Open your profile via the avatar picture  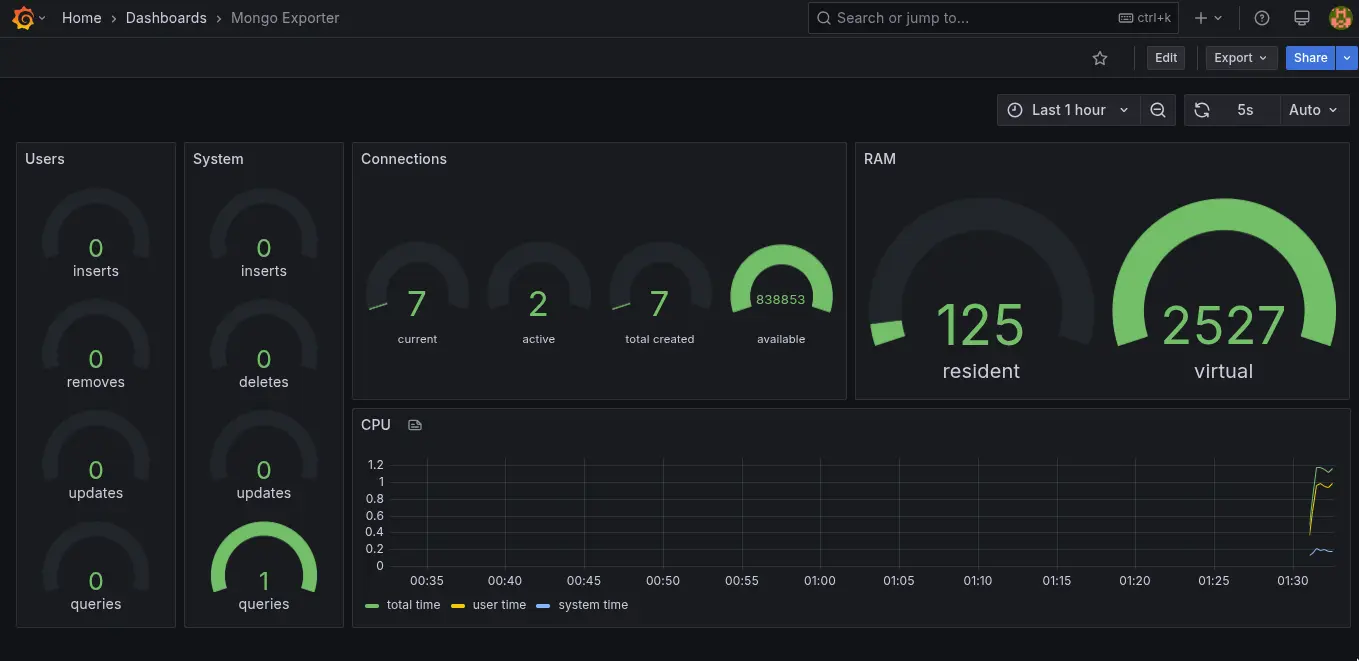tap(1340, 17)
